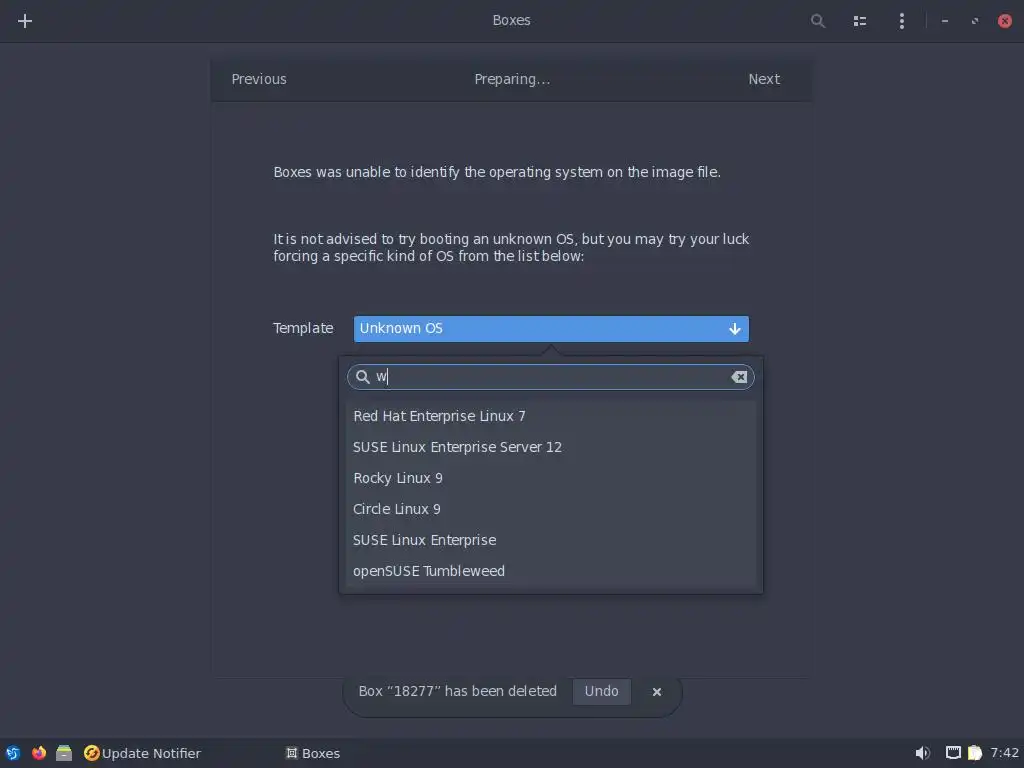The width and height of the screenshot is (1024, 768).
Task: Select SUSE Linux Enterprise Server 12
Action: tap(551, 447)
